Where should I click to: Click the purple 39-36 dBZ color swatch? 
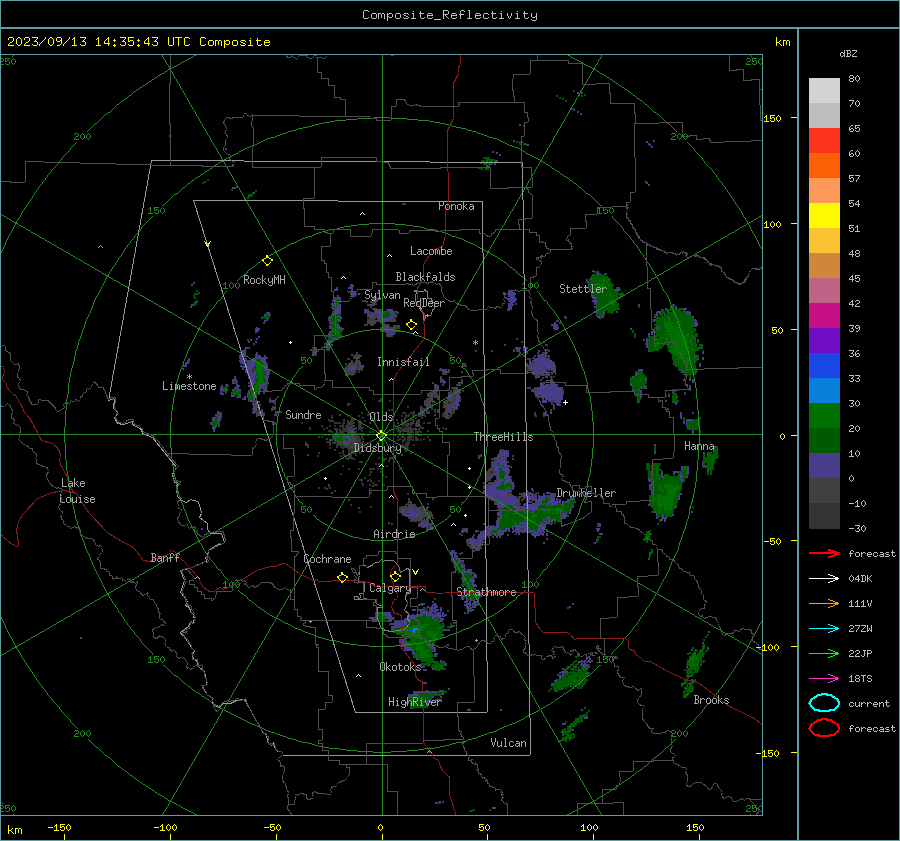[x=824, y=341]
